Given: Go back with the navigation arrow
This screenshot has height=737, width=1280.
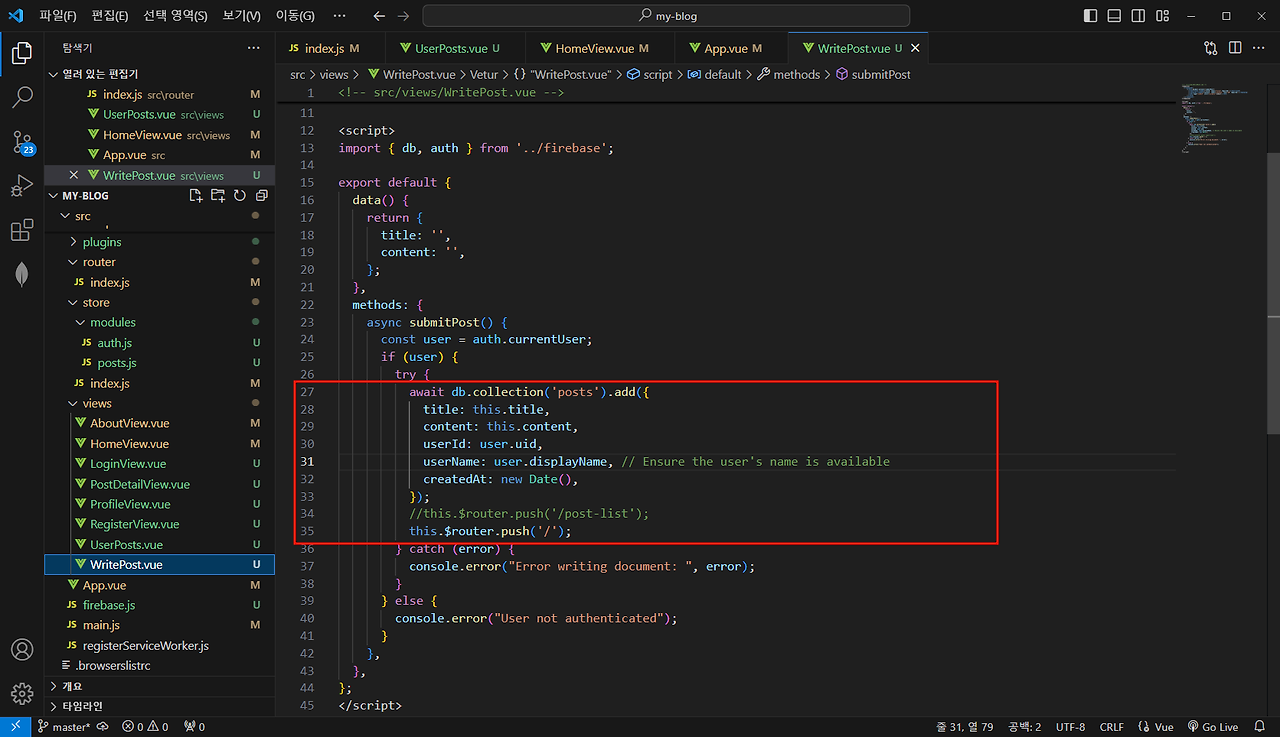Looking at the screenshot, I should coord(379,16).
